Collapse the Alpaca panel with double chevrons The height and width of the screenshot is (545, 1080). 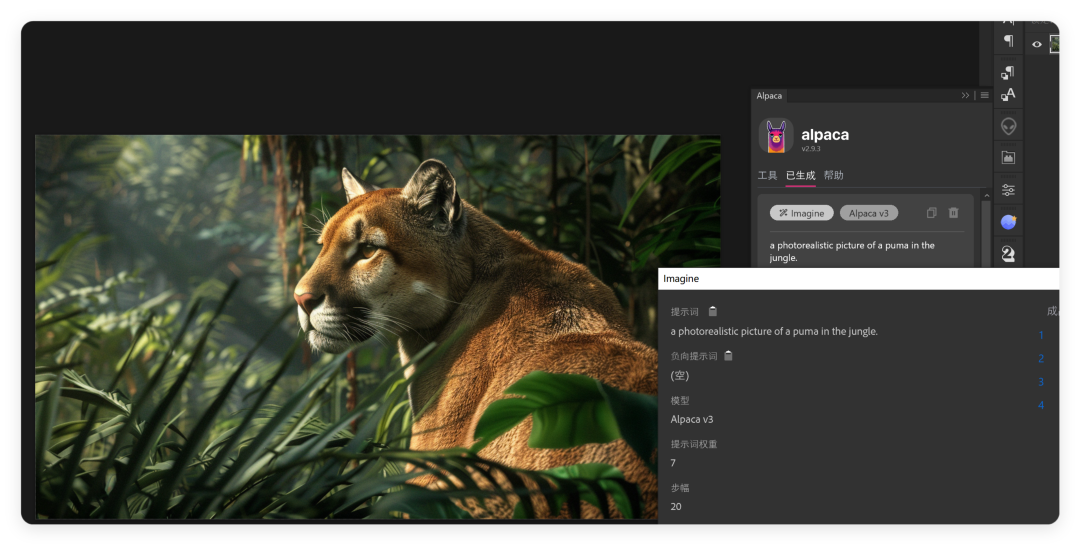965,96
